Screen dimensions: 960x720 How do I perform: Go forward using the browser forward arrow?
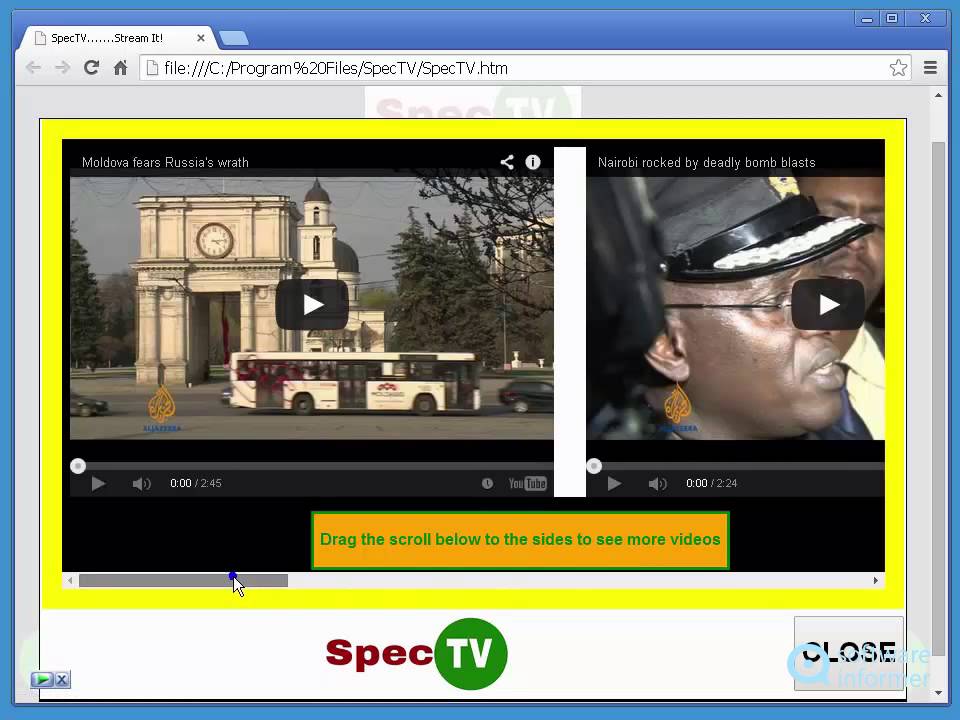[x=62, y=67]
